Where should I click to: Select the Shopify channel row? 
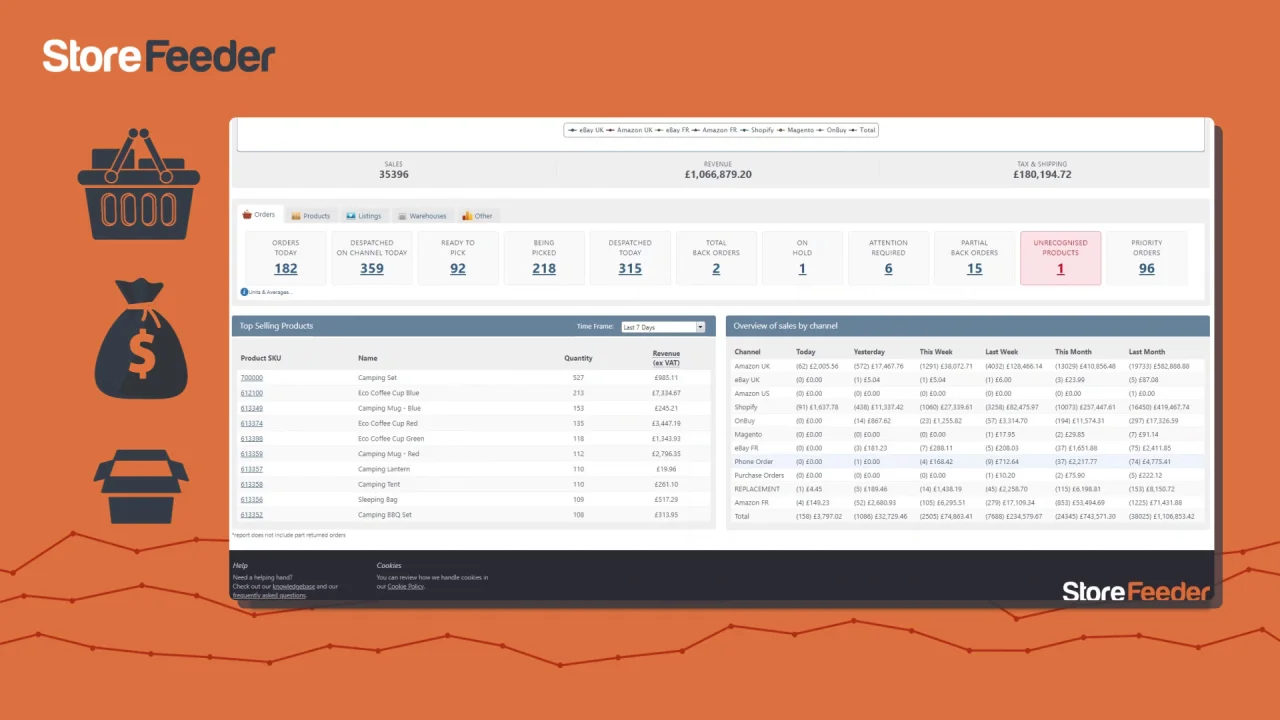[x=967, y=407]
